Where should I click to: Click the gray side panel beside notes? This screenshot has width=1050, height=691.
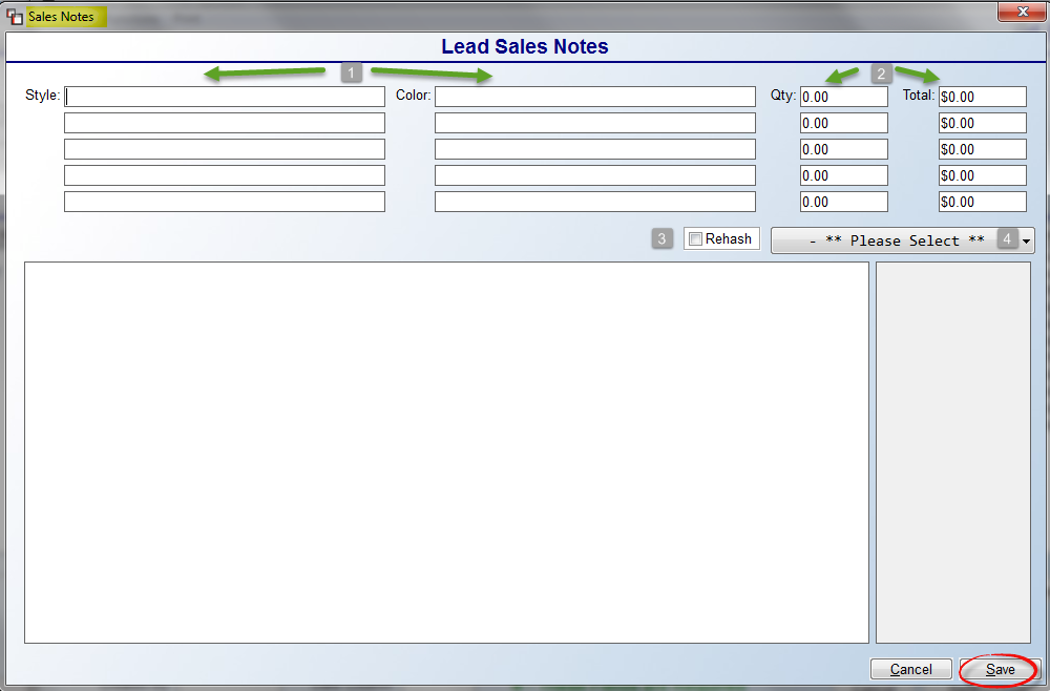[953, 453]
